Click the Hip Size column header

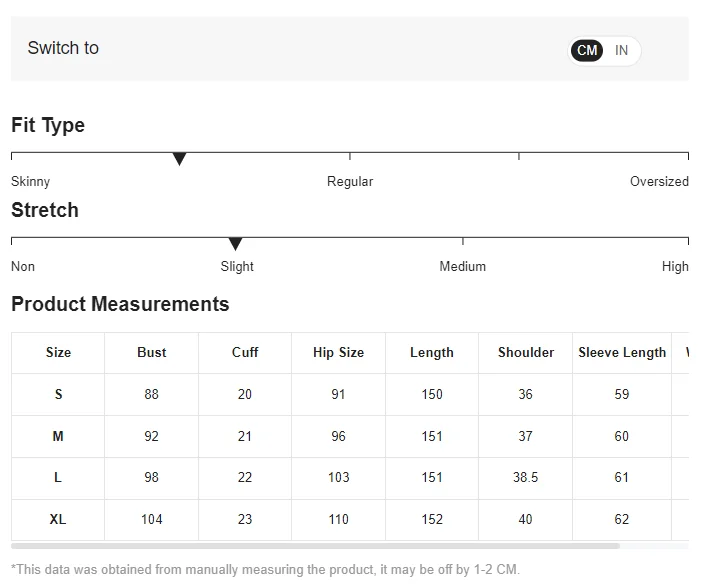click(x=338, y=353)
